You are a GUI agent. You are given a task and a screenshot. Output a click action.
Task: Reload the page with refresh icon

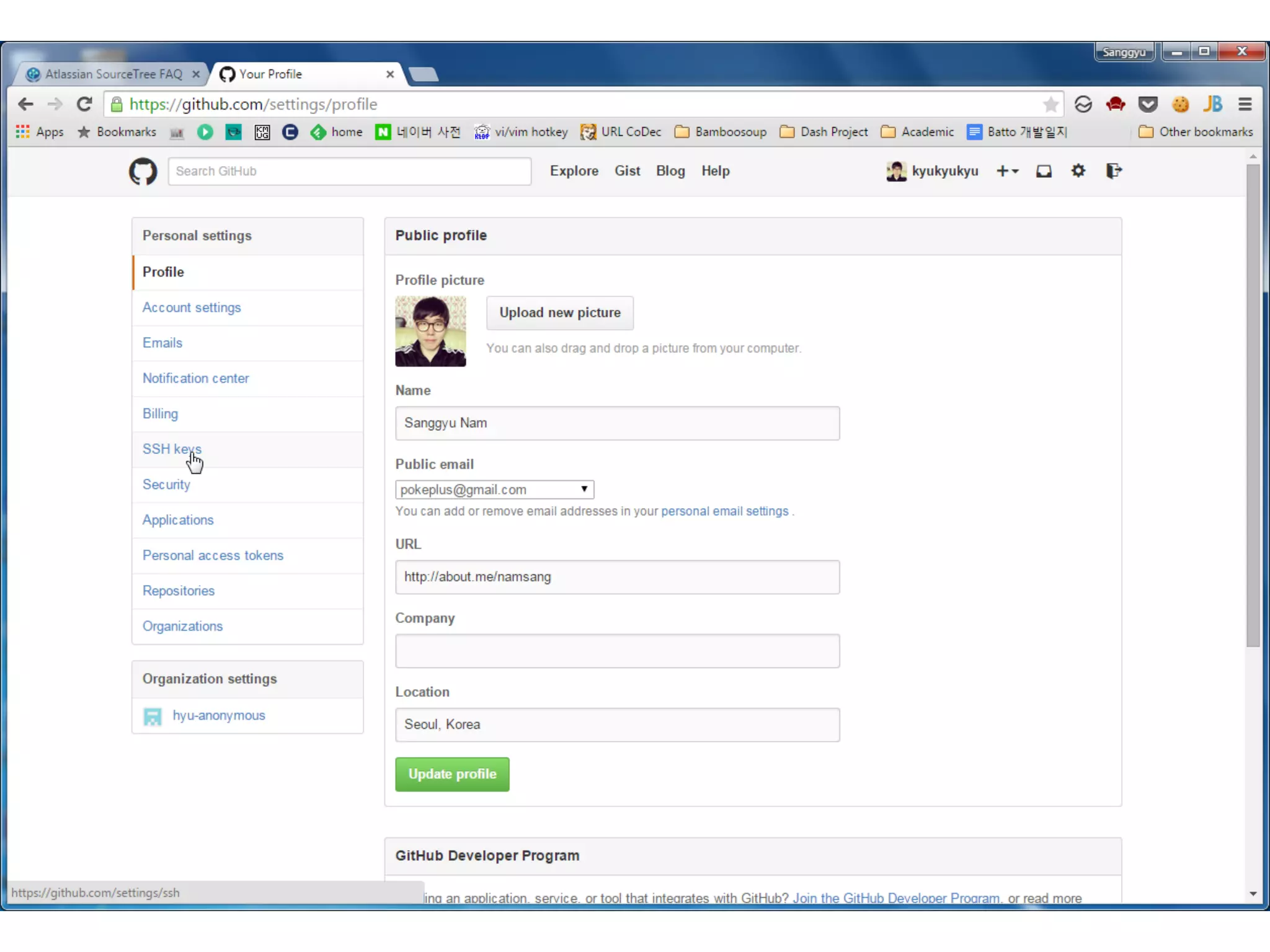84,104
